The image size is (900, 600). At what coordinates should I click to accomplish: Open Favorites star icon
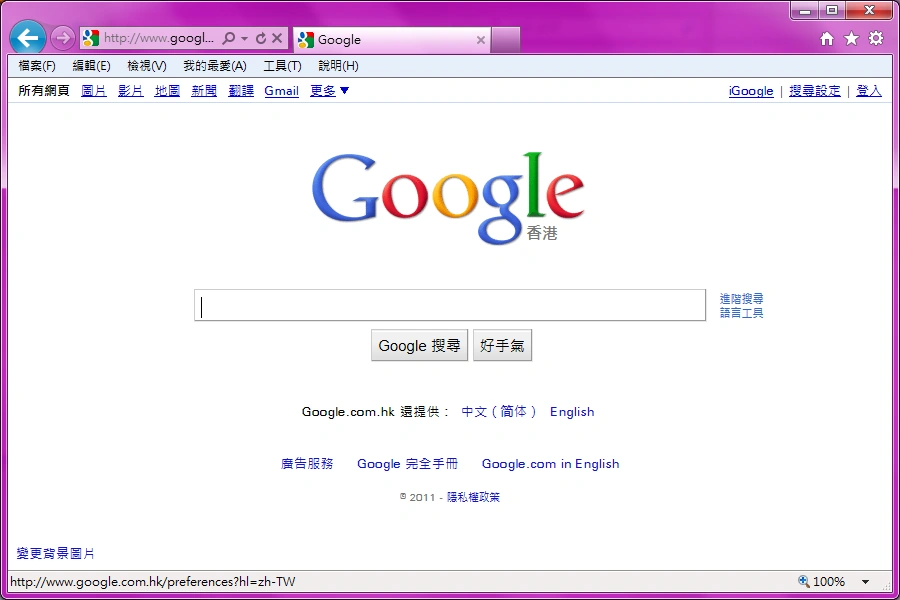pos(851,38)
